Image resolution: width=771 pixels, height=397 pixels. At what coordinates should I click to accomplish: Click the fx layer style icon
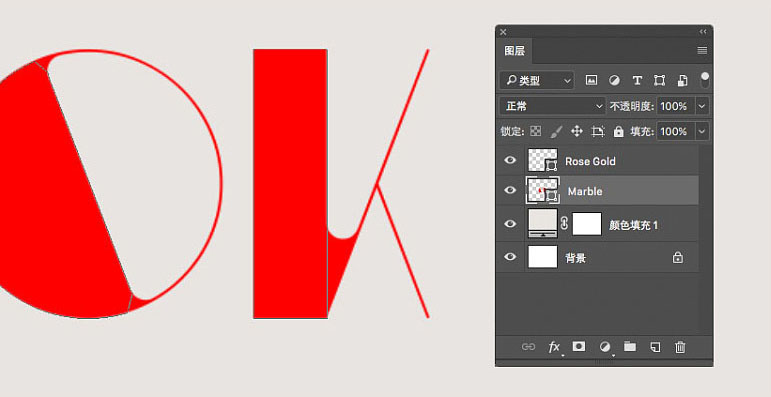(554, 347)
